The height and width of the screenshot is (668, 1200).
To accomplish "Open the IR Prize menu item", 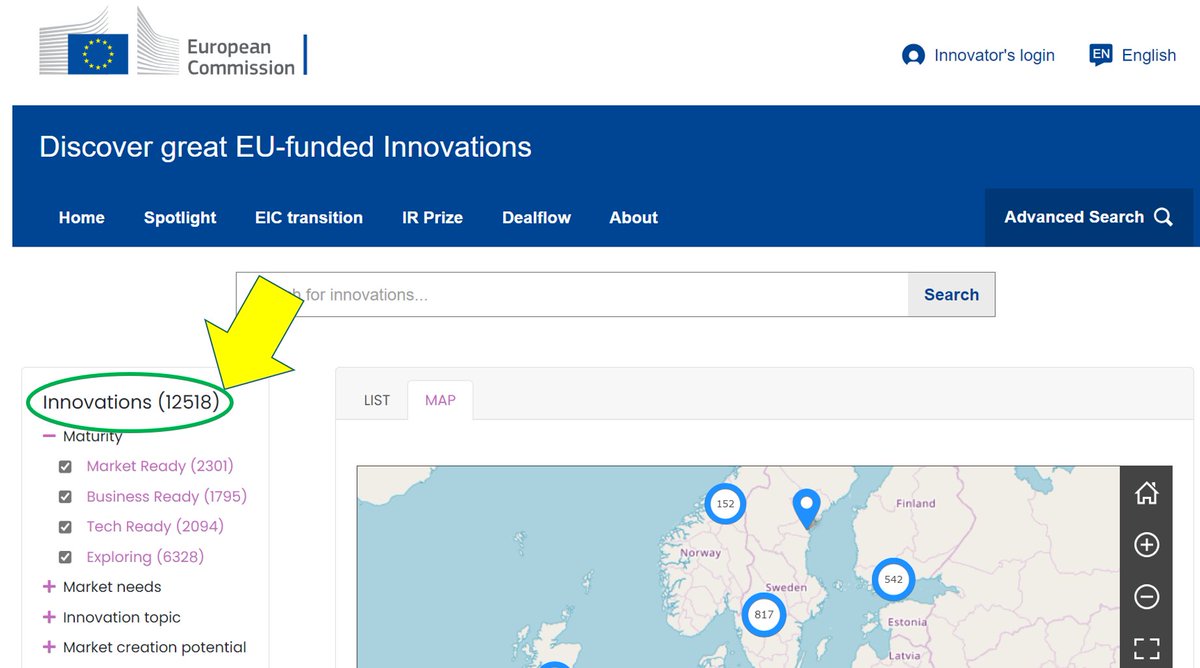I will pos(433,217).
